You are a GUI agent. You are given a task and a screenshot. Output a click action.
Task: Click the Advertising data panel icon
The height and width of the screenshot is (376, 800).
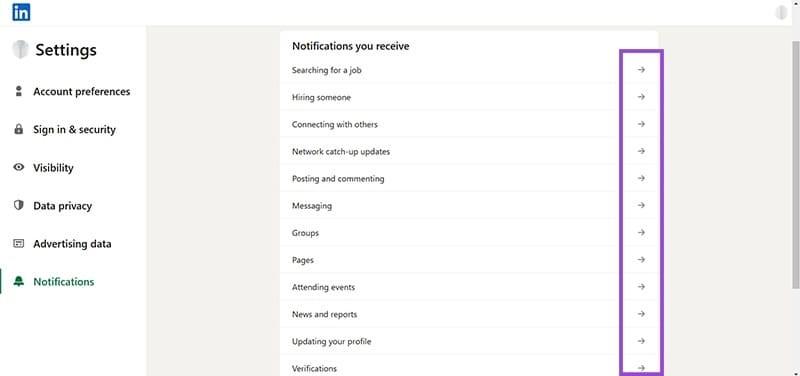tap(19, 243)
